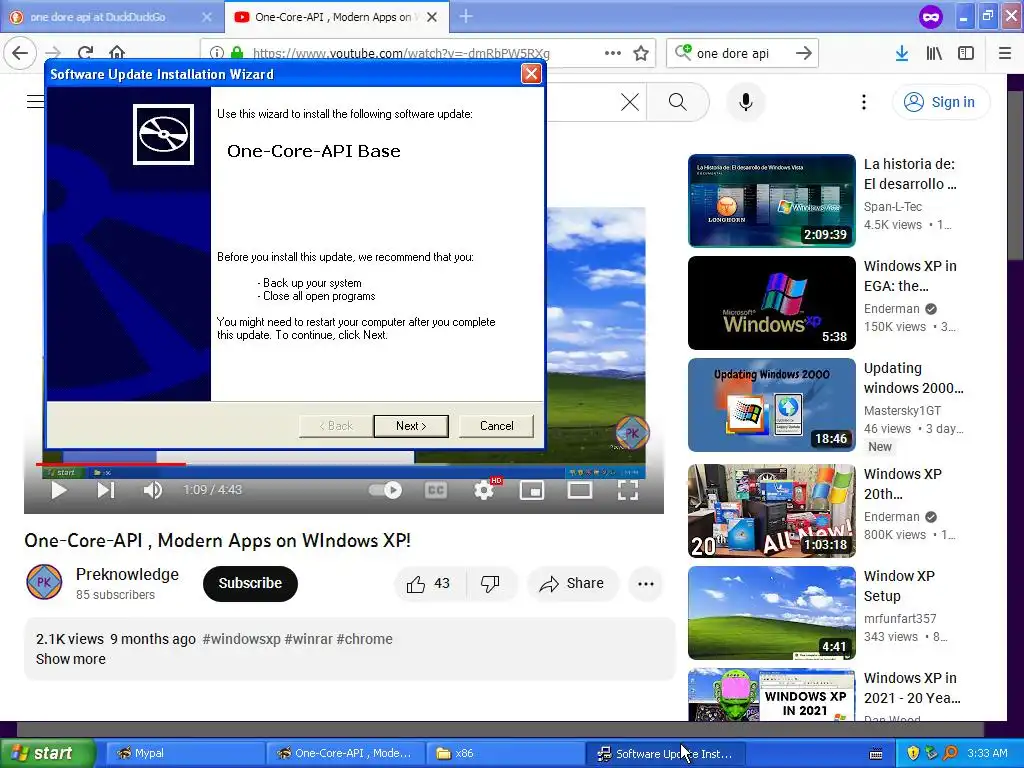
Task: Toggle the browser sidebar icon
Action: click(x=966, y=53)
